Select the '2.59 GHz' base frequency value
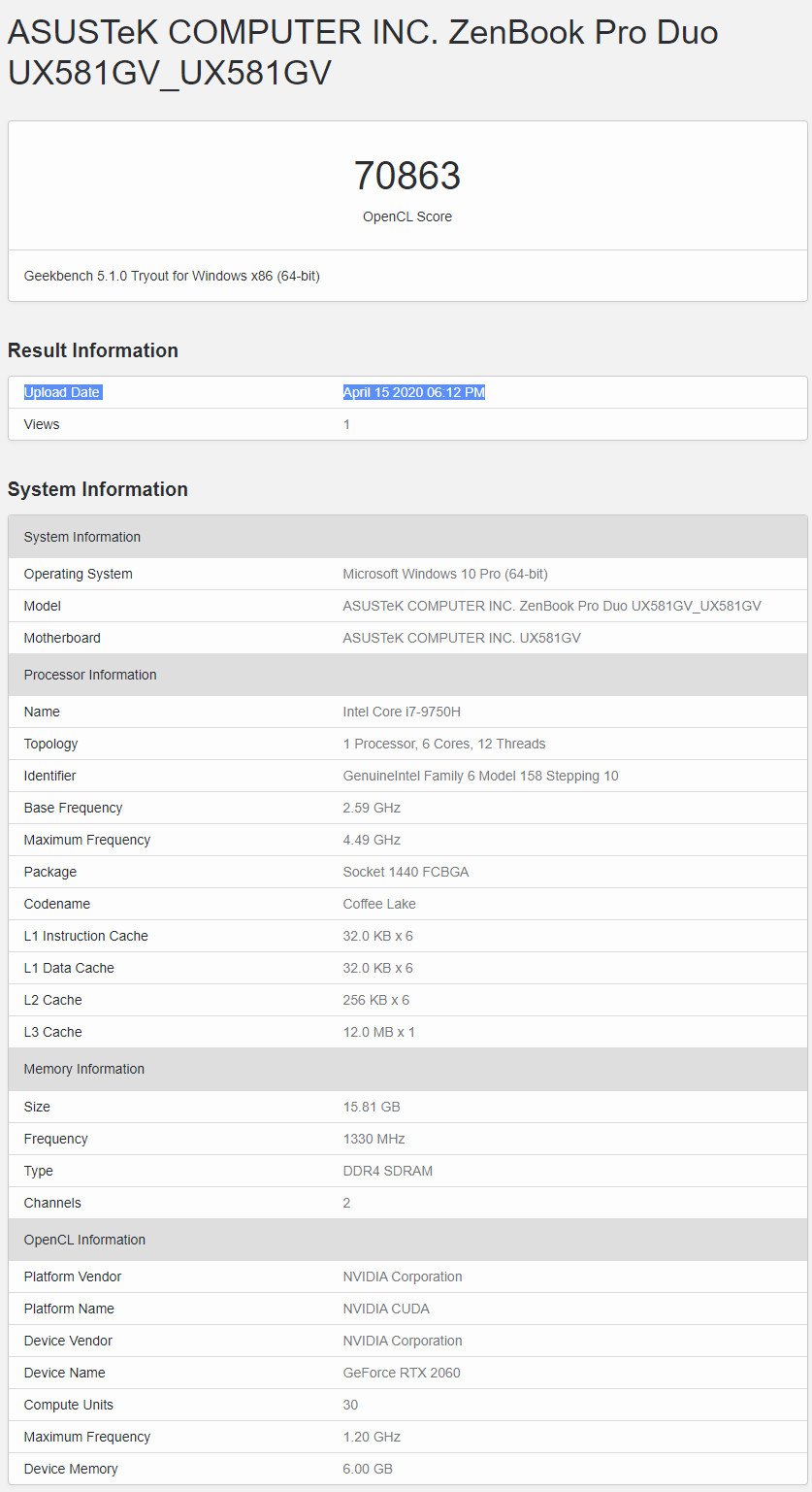The height and width of the screenshot is (1492, 812). tap(372, 808)
